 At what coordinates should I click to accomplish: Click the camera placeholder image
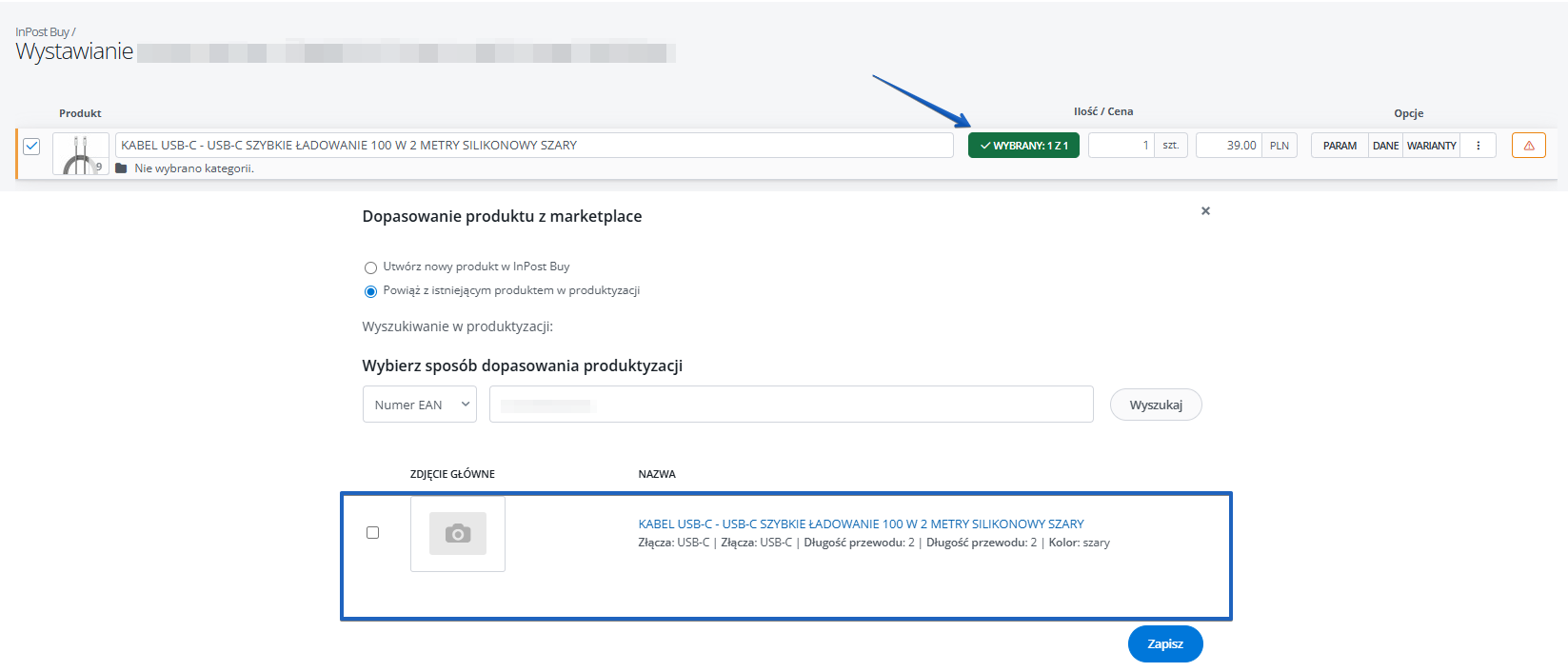458,534
